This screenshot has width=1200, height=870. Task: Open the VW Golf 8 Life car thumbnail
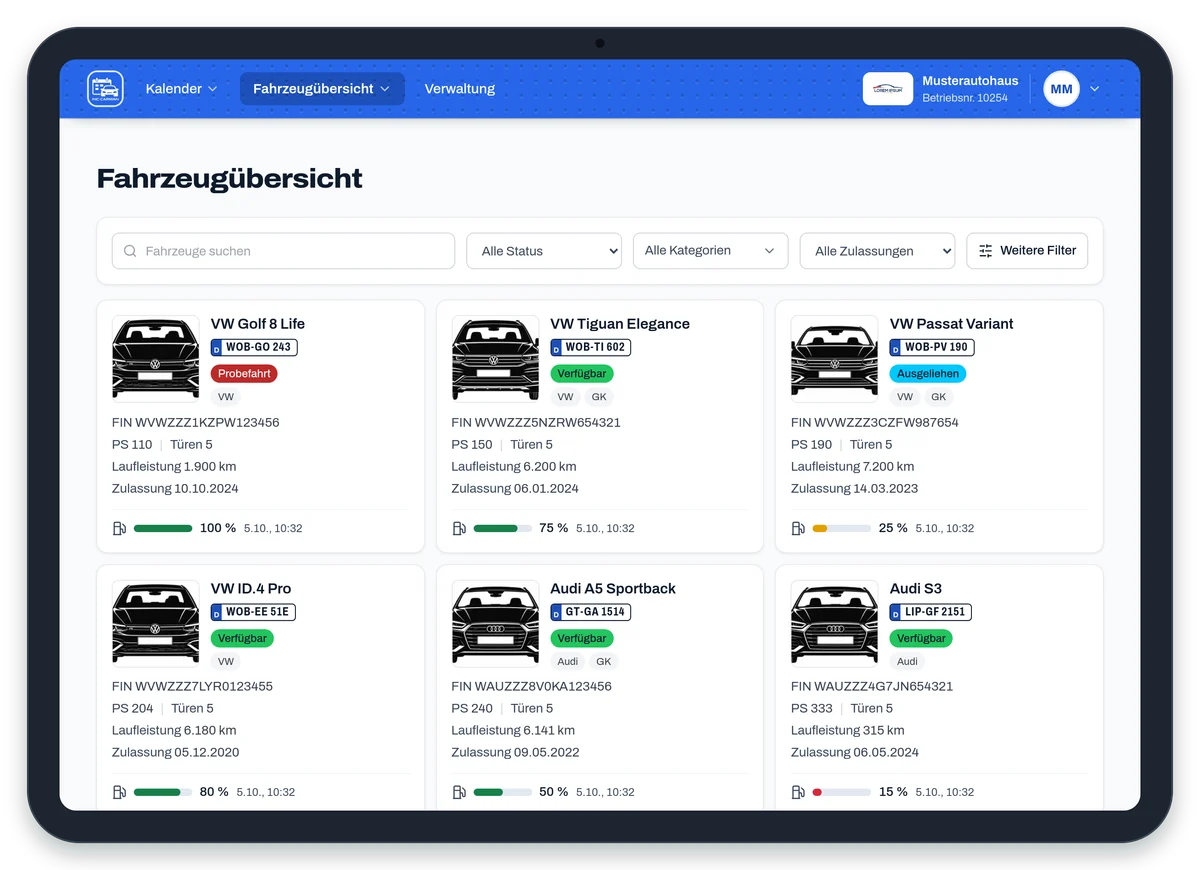[155, 359]
